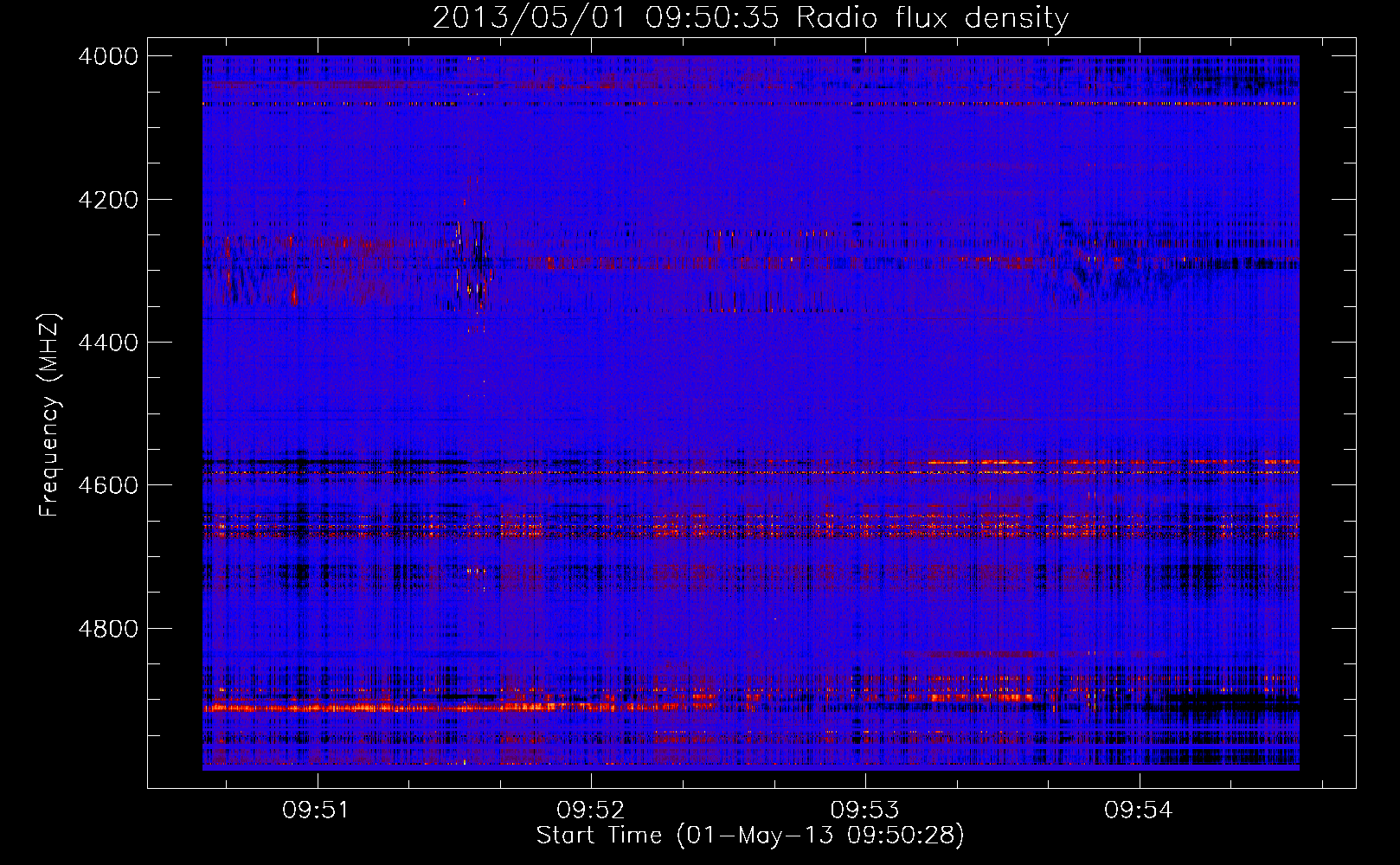Image resolution: width=1400 pixels, height=865 pixels.
Task: Click the 09:52 time axis label
Action: [591, 810]
